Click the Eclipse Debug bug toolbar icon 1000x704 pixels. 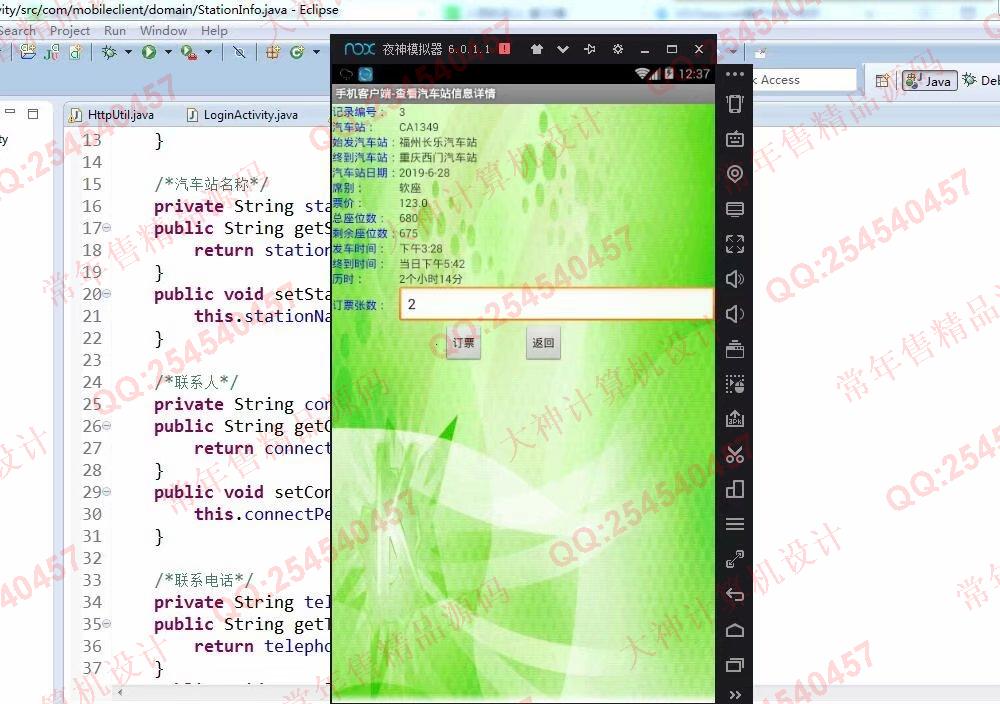pos(109,52)
